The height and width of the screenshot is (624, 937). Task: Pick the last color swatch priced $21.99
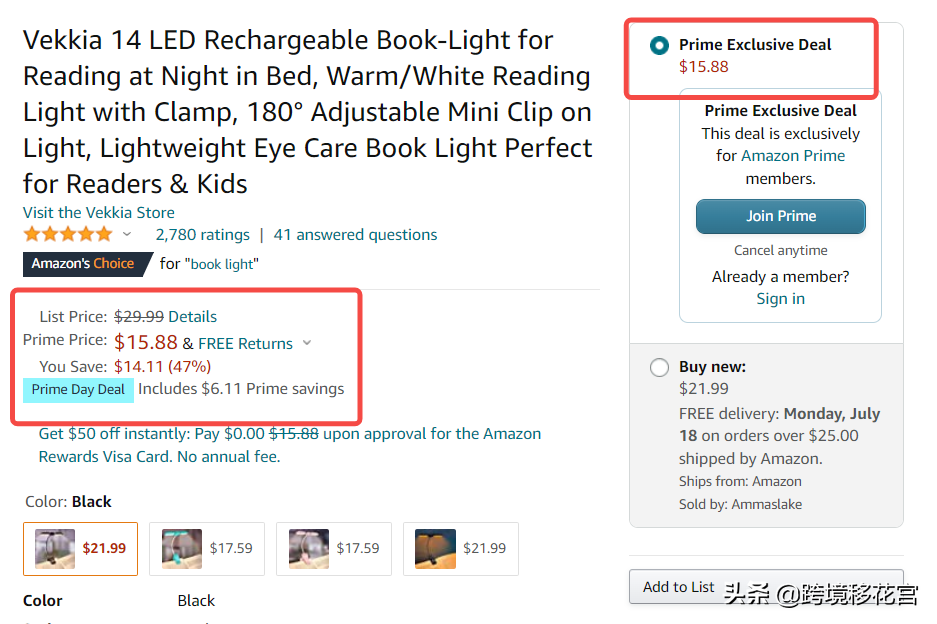point(461,548)
